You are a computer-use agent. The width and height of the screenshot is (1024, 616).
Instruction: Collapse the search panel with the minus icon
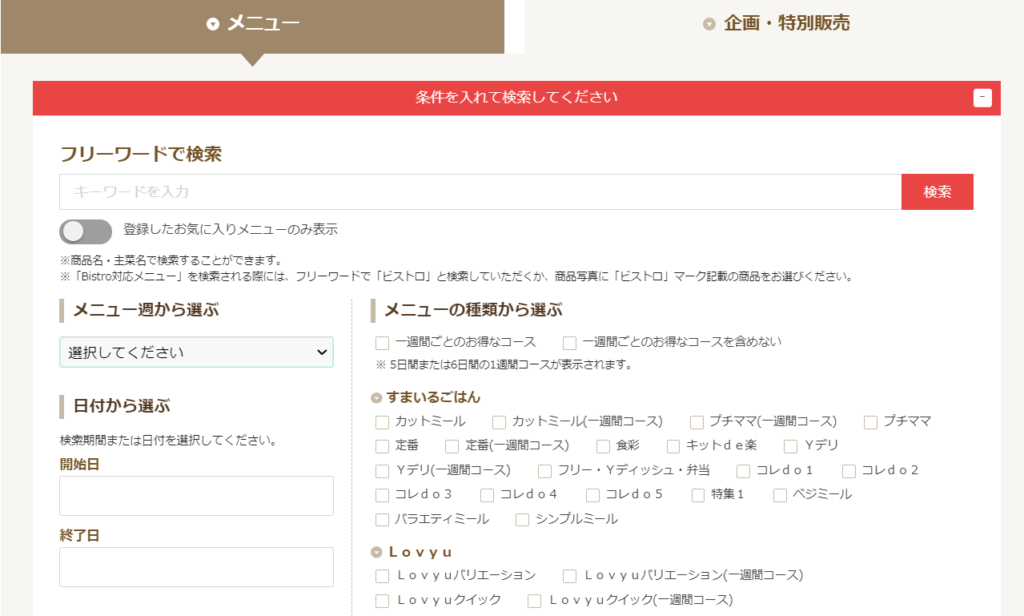tap(983, 98)
